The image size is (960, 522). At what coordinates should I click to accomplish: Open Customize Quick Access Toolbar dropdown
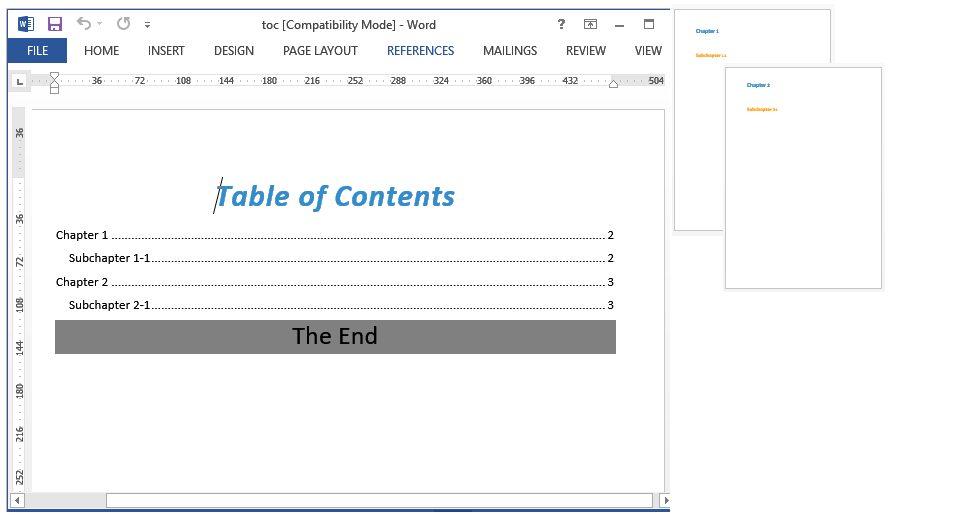[148, 24]
